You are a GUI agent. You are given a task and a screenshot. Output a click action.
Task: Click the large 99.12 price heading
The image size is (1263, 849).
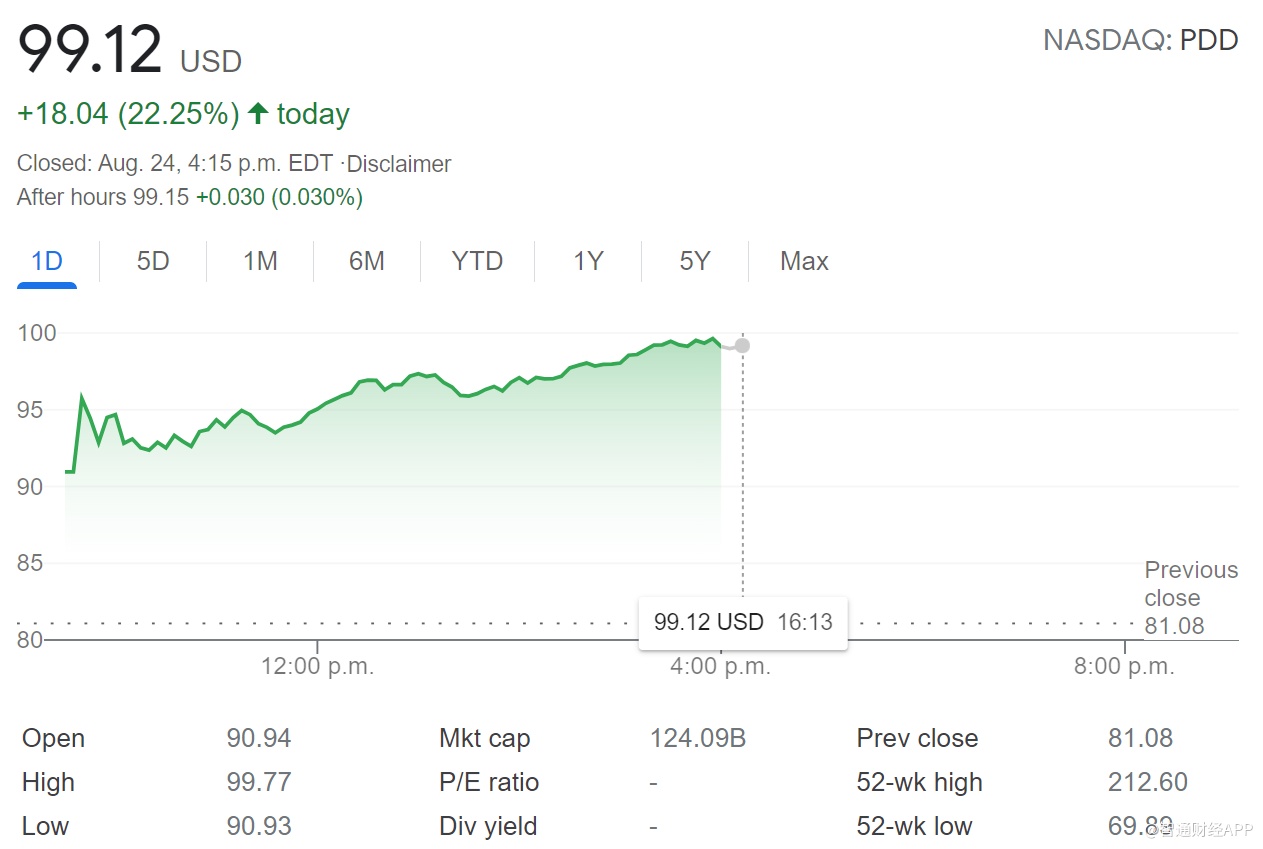point(90,50)
